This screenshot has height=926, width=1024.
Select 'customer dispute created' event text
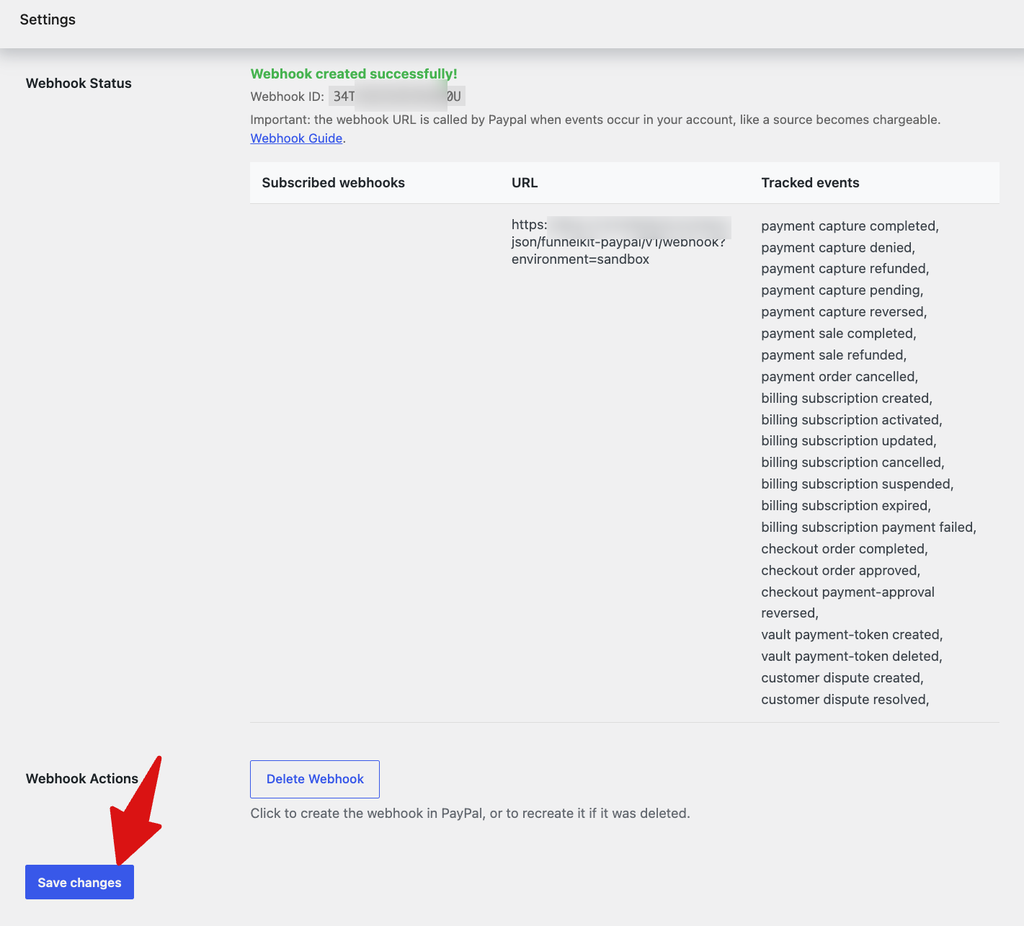tap(842, 677)
